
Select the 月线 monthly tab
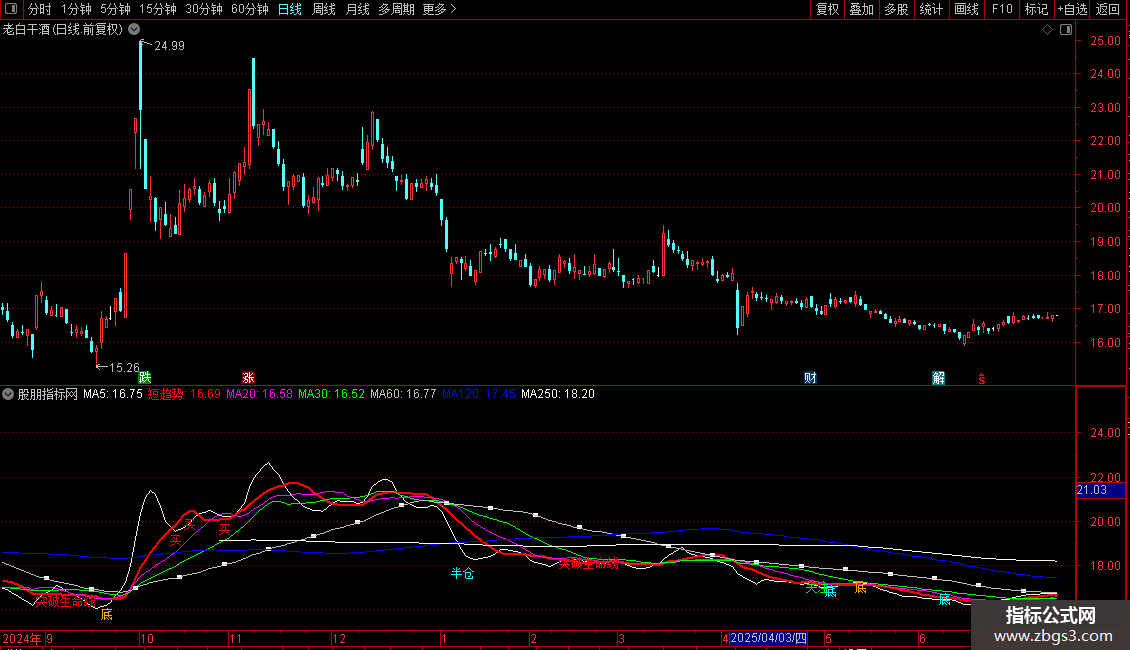coord(357,9)
